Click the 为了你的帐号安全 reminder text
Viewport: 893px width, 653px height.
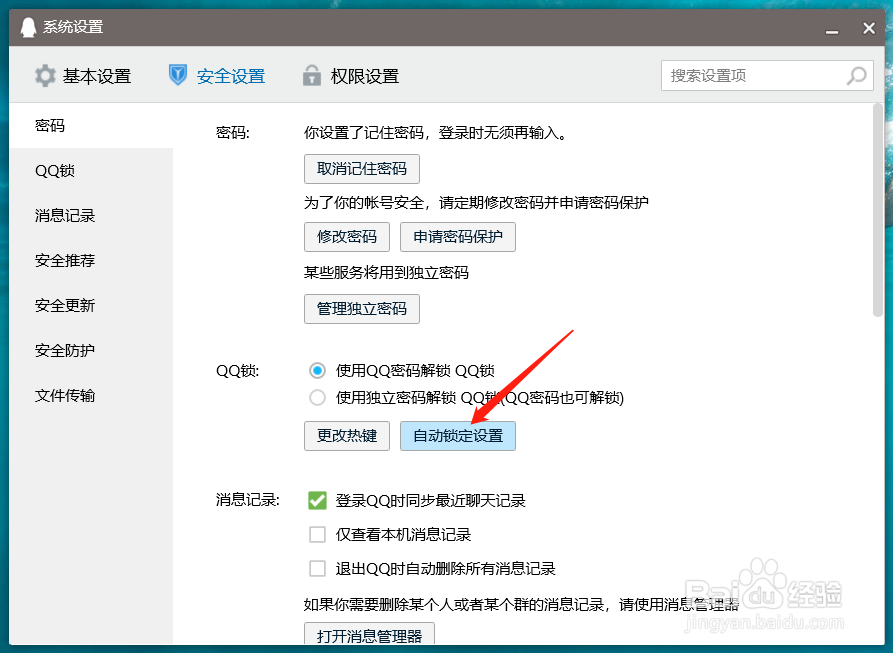[x=476, y=203]
